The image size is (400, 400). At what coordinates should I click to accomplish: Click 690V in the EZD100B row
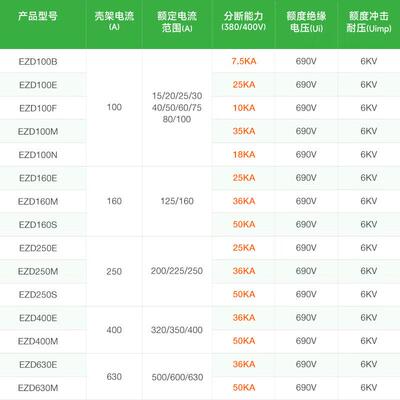(306, 61)
